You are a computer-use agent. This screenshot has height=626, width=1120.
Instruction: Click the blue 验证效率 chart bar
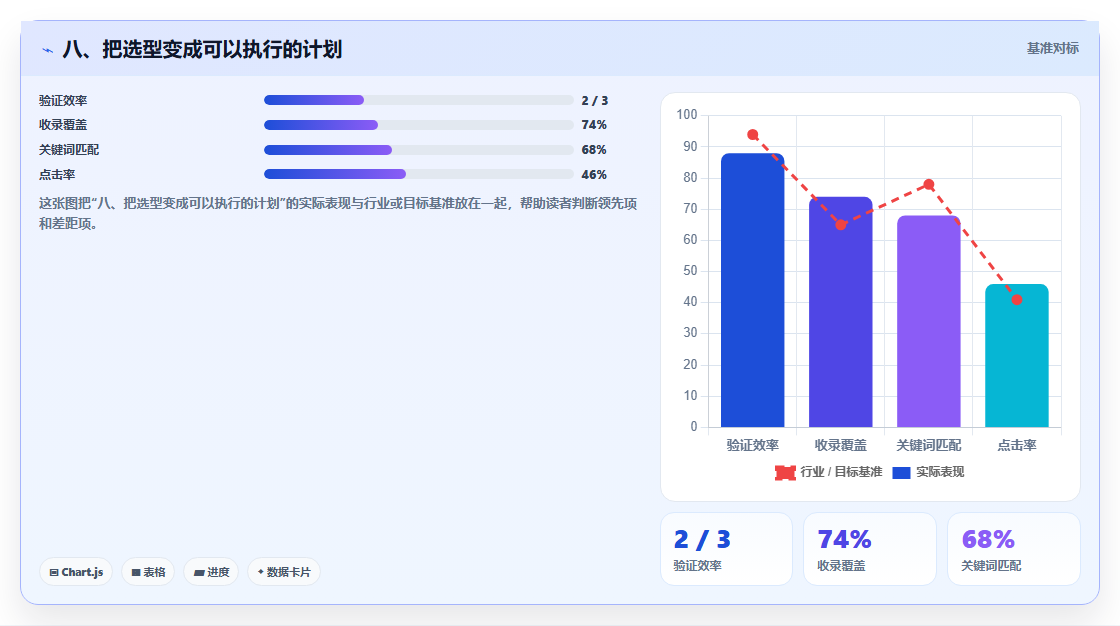point(752,290)
